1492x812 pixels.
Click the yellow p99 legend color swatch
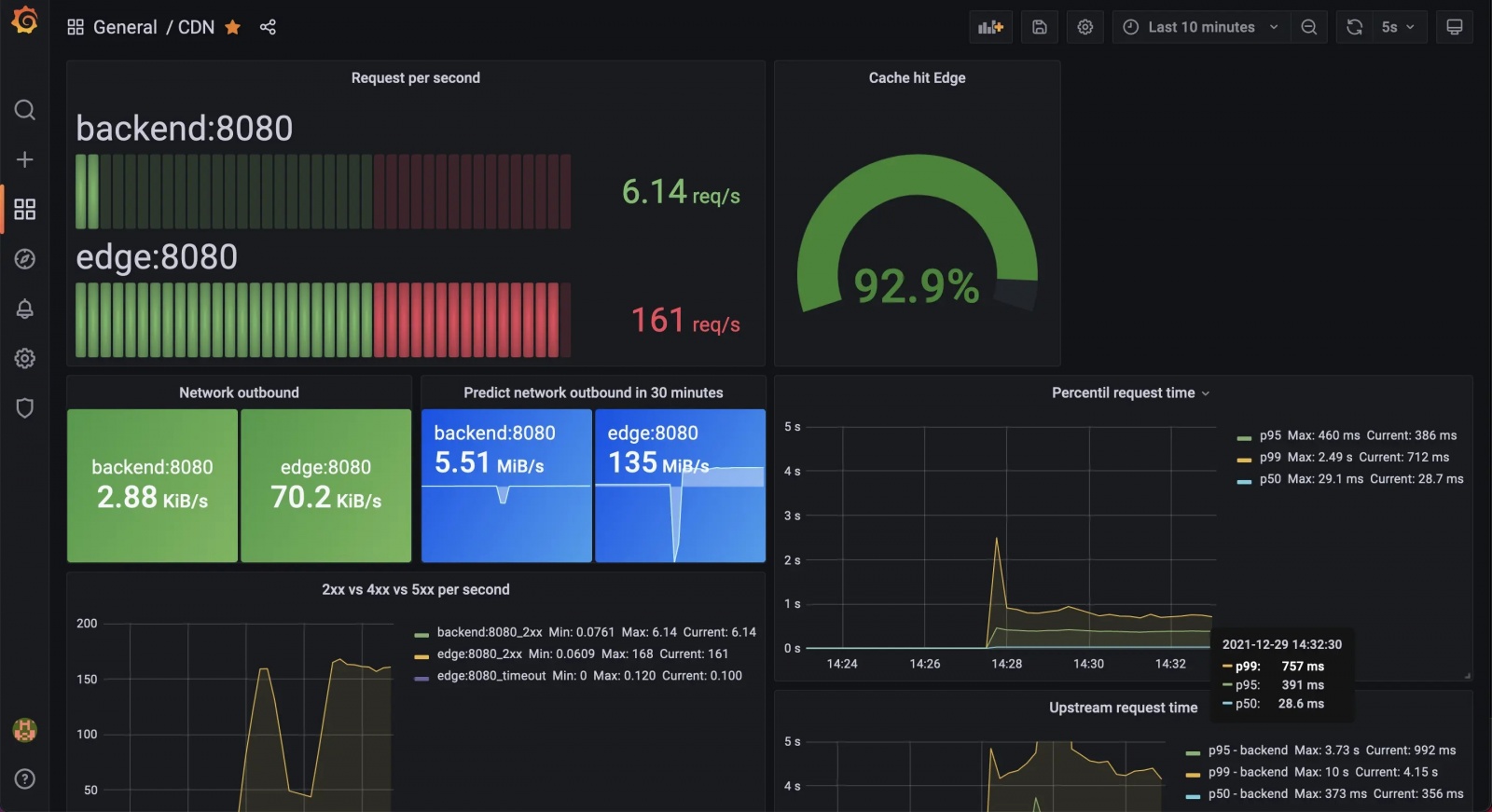click(1244, 460)
